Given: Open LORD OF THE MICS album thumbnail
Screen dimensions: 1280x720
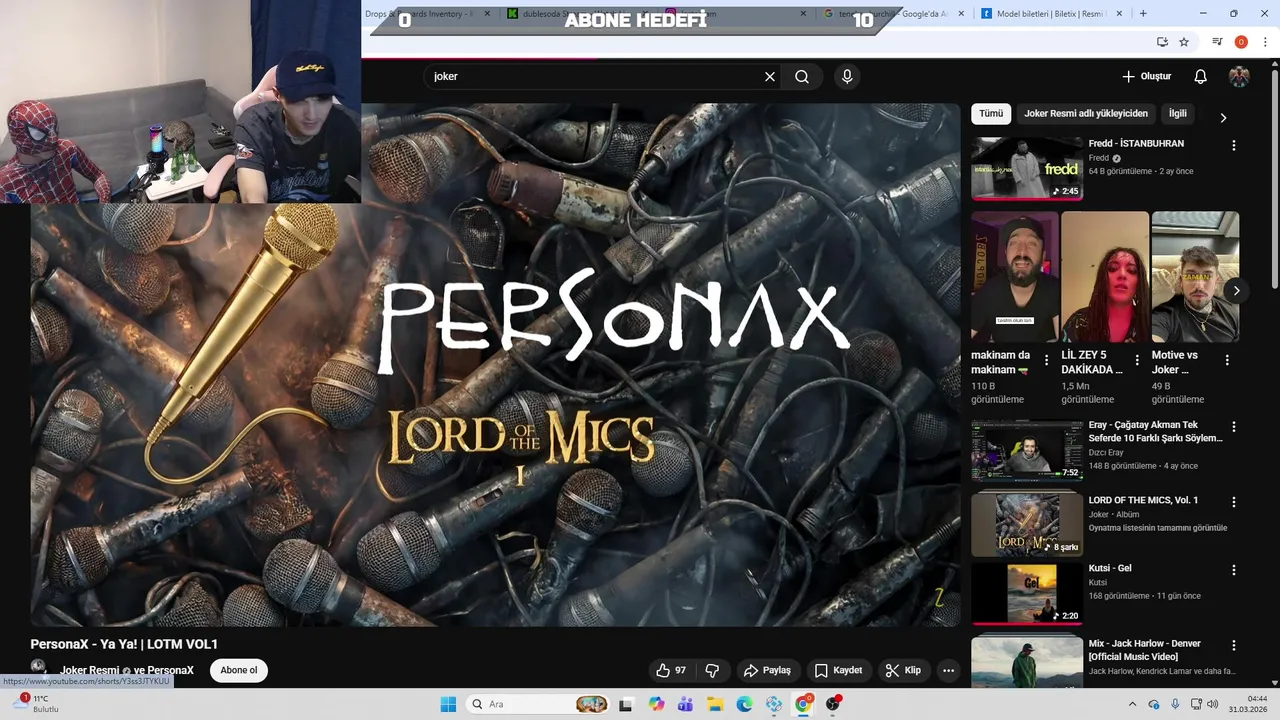Looking at the screenshot, I should point(1027,525).
